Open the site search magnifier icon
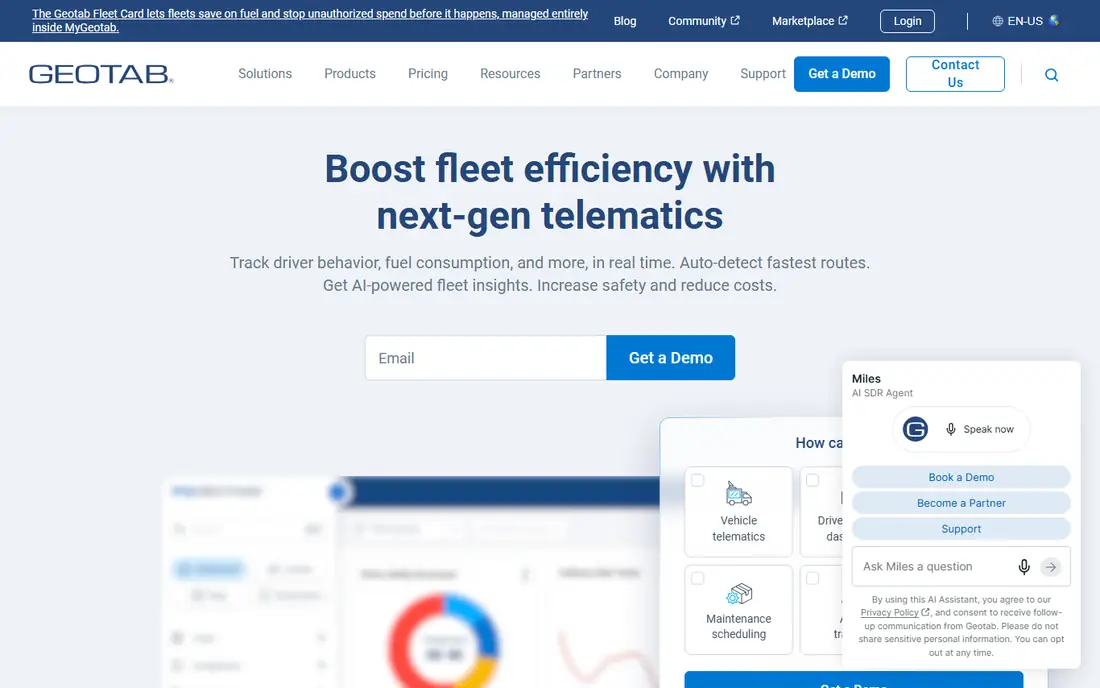This screenshot has height=688, width=1100. coord(1051,74)
